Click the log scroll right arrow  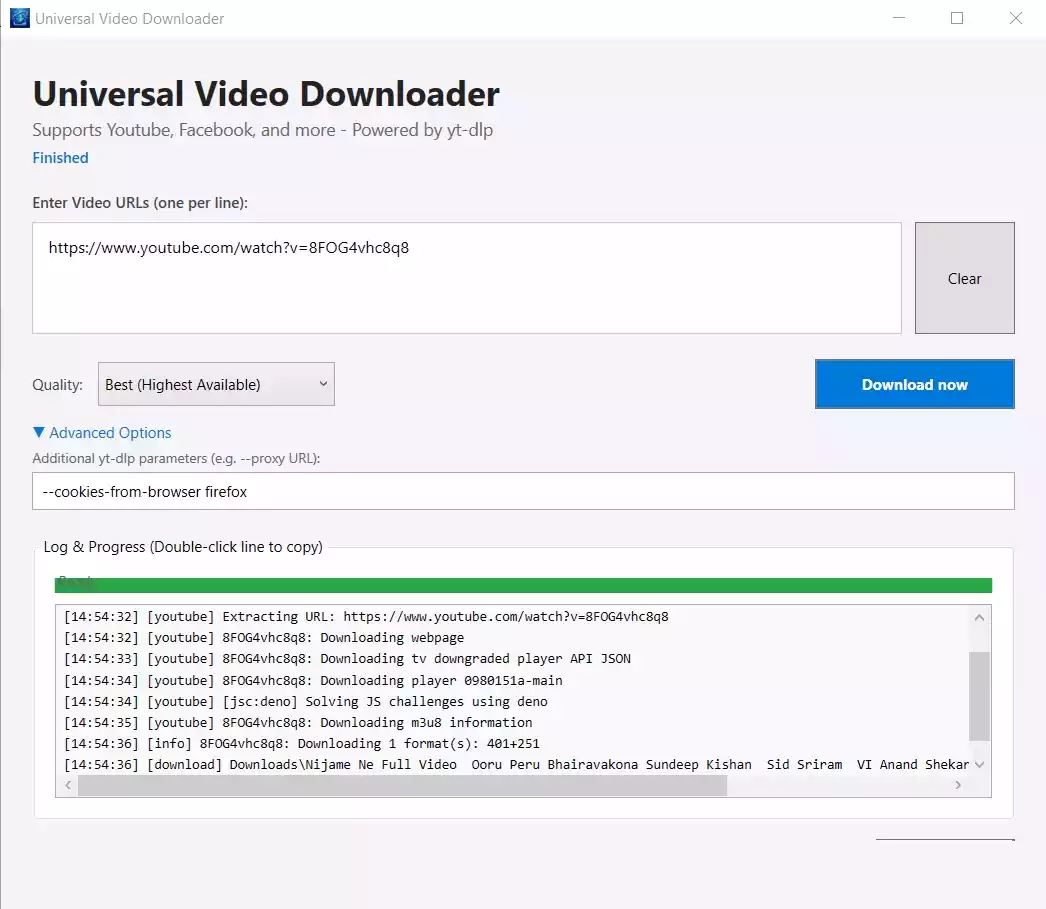tap(958, 786)
